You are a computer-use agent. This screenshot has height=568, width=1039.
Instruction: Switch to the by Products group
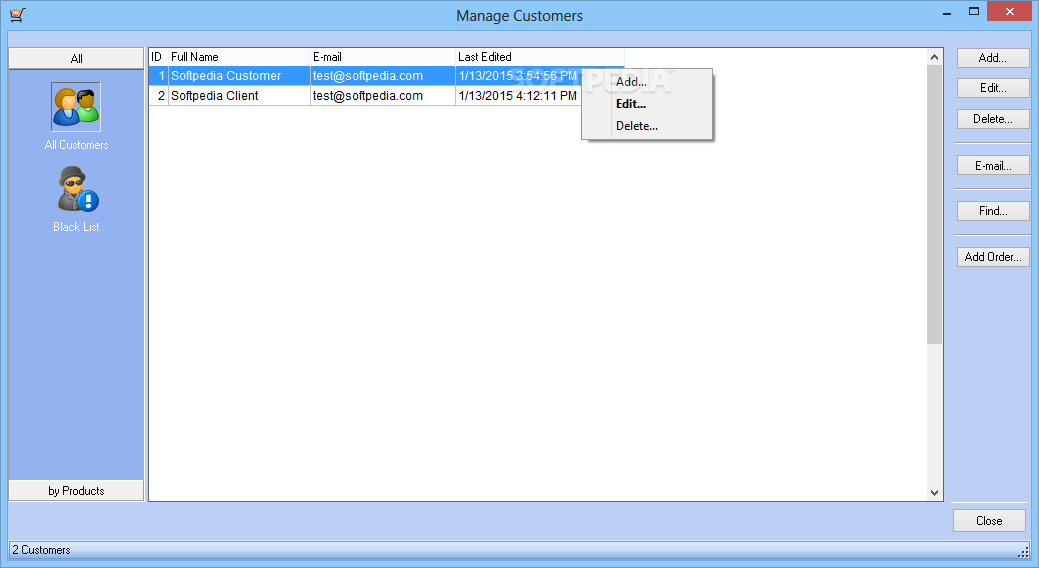[x=76, y=490]
